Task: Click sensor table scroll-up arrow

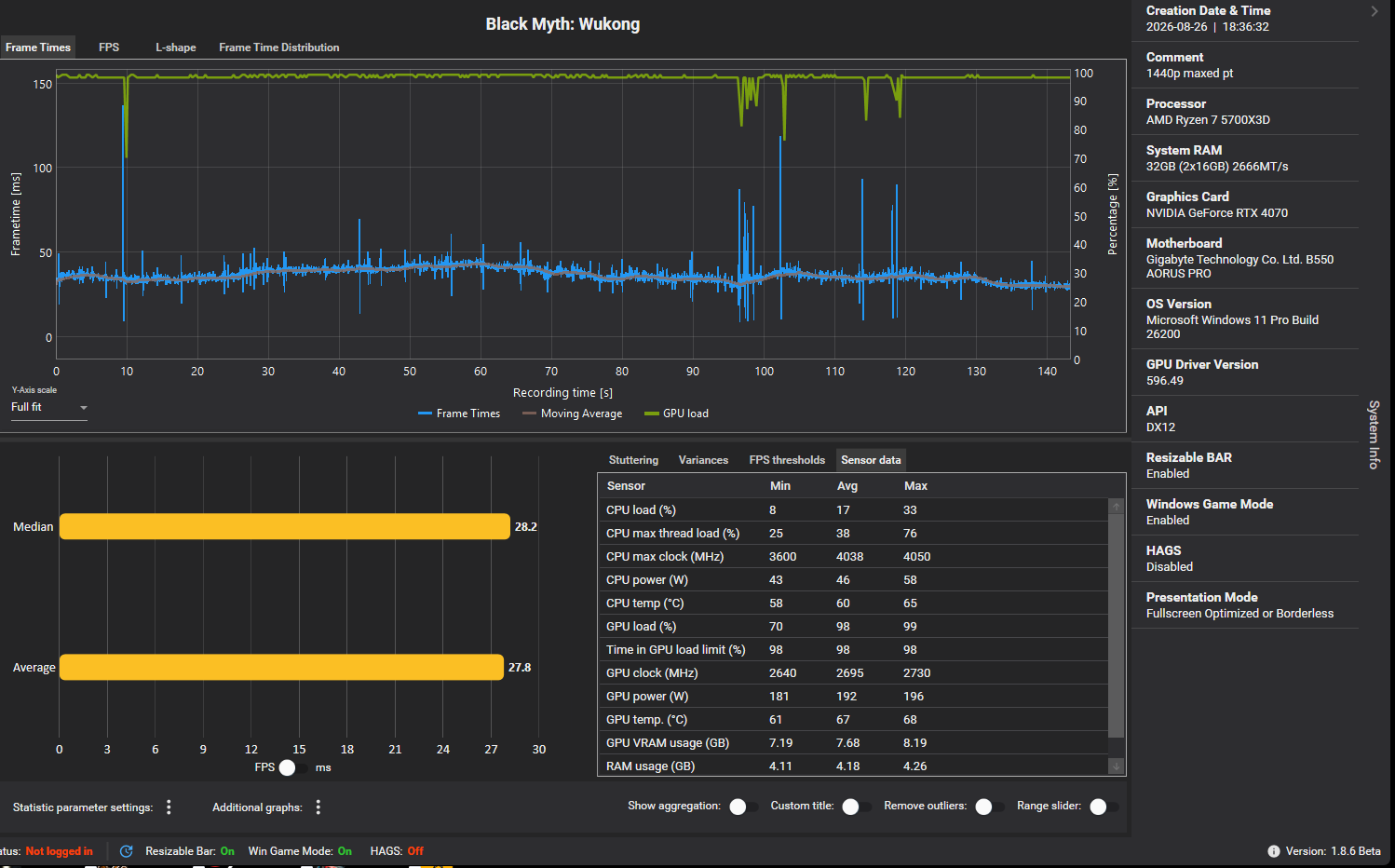Action: click(1117, 507)
